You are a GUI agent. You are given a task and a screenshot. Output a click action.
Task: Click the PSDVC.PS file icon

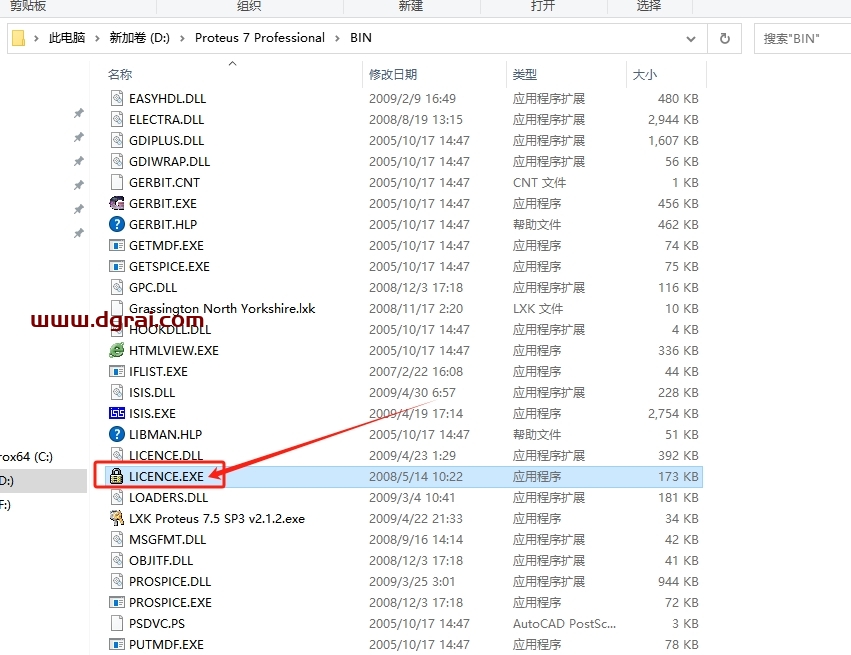(x=117, y=624)
